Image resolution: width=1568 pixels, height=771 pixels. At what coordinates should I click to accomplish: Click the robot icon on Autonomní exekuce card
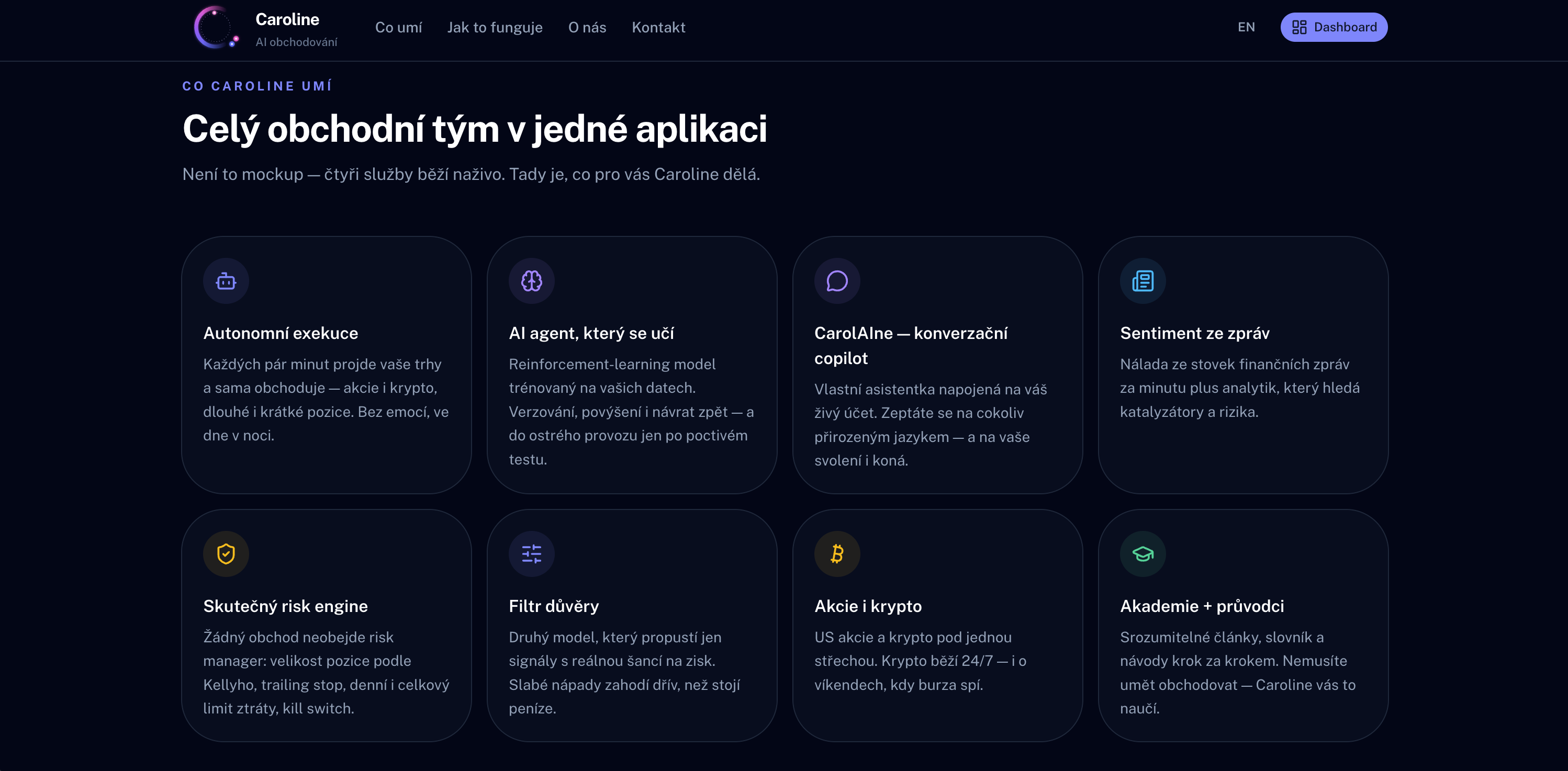click(226, 281)
